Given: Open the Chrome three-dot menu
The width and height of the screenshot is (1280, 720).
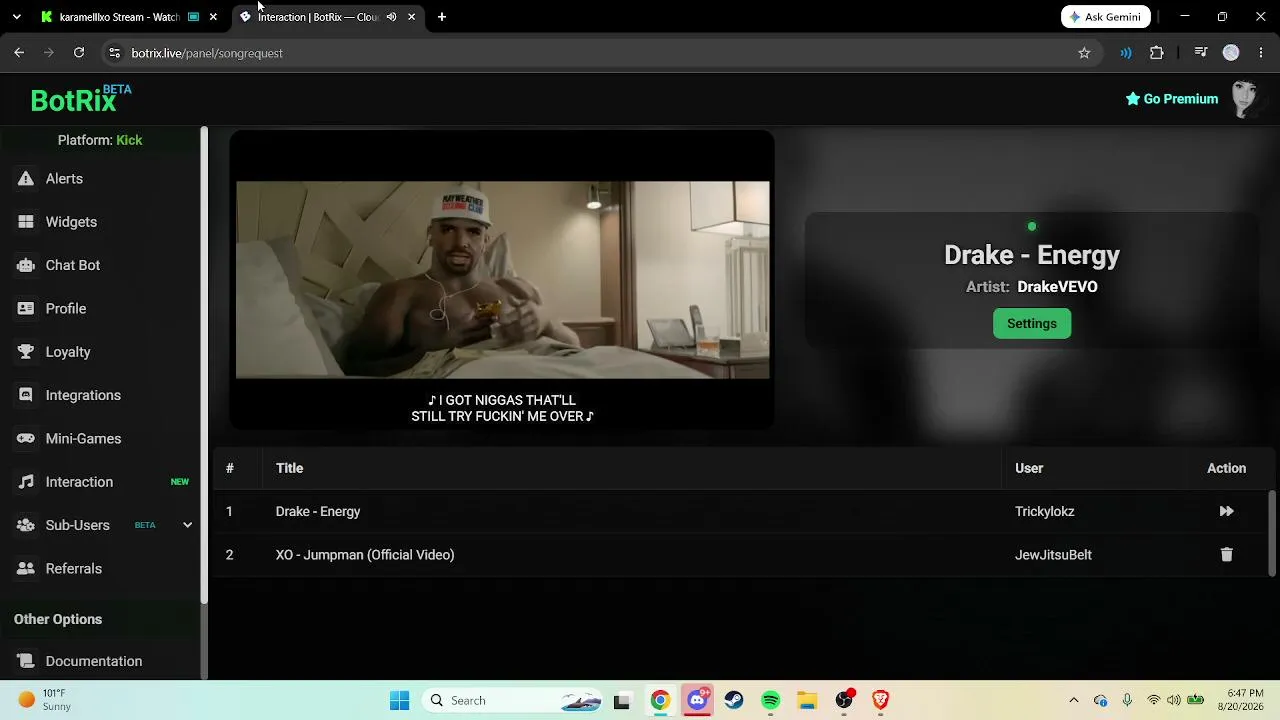Looking at the screenshot, I should coord(1261,53).
